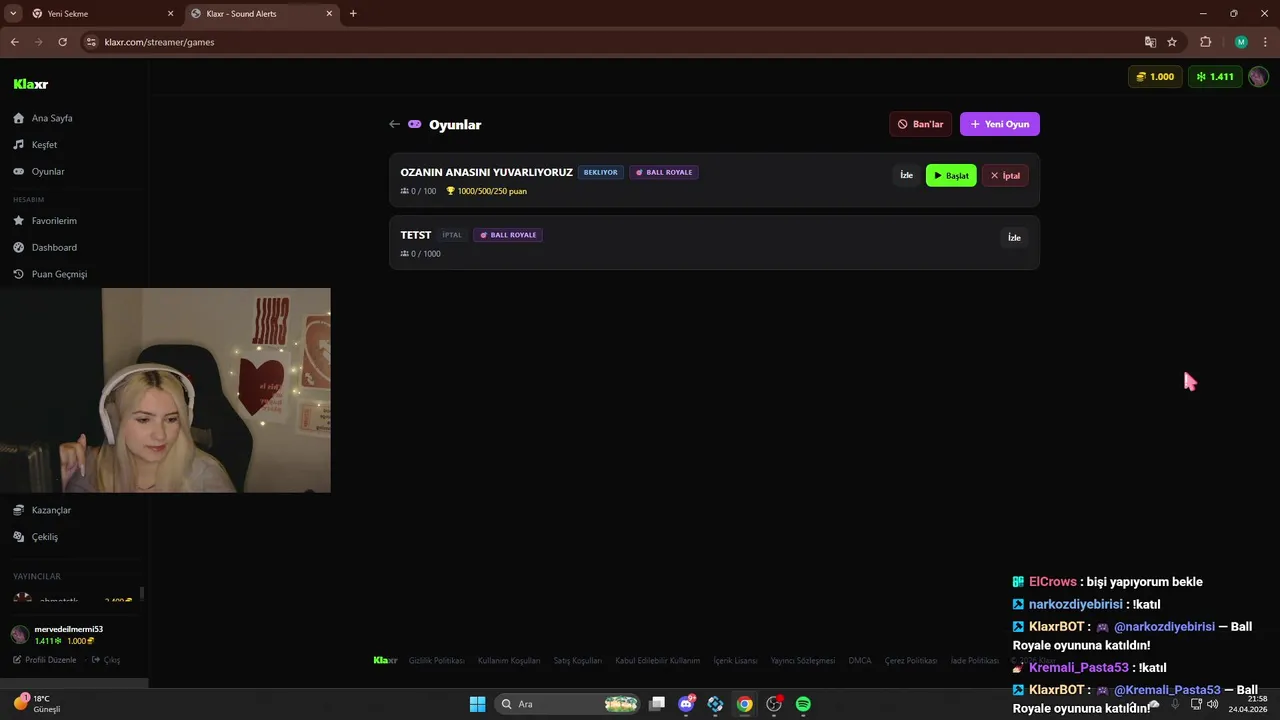Viewport: 1280px width, 720px height.
Task: Click İzle on the TETST game
Action: 1014,238
